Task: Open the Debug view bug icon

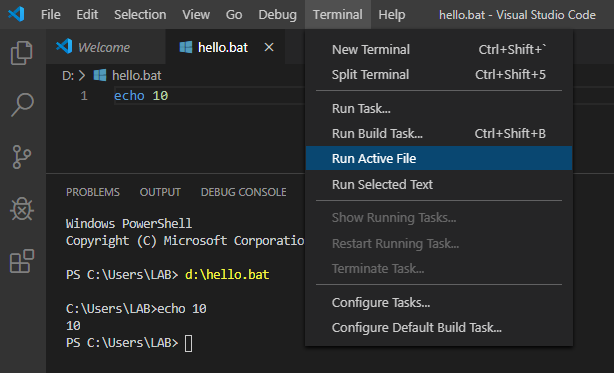Action: coord(22,209)
